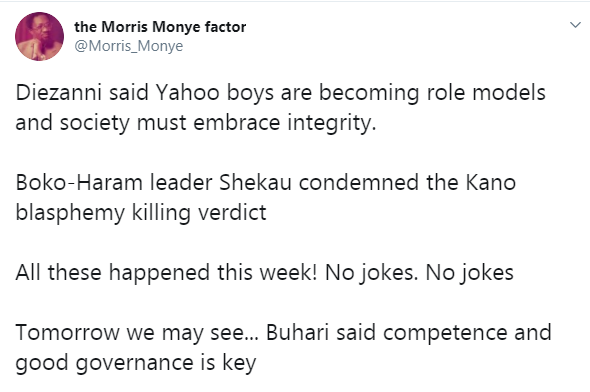This screenshot has height=392, width=590.
Task: Click the word 'Diezanni' in tweet
Action: point(58,93)
